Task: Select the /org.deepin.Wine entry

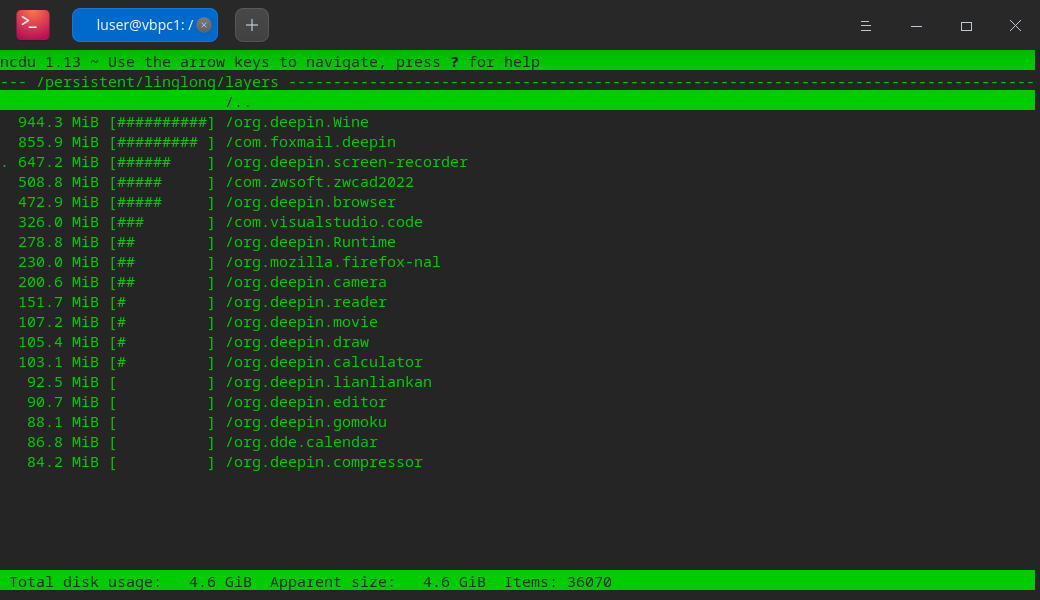Action: pyautogui.click(x=297, y=122)
